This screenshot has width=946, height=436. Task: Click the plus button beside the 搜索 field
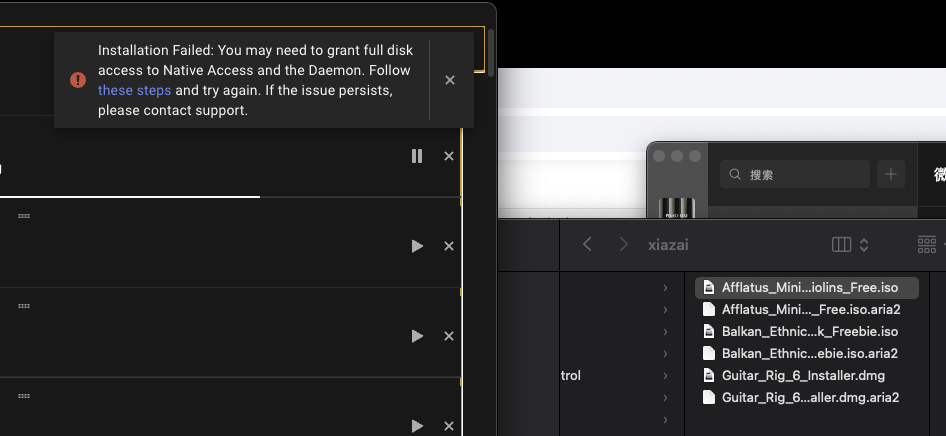point(890,174)
